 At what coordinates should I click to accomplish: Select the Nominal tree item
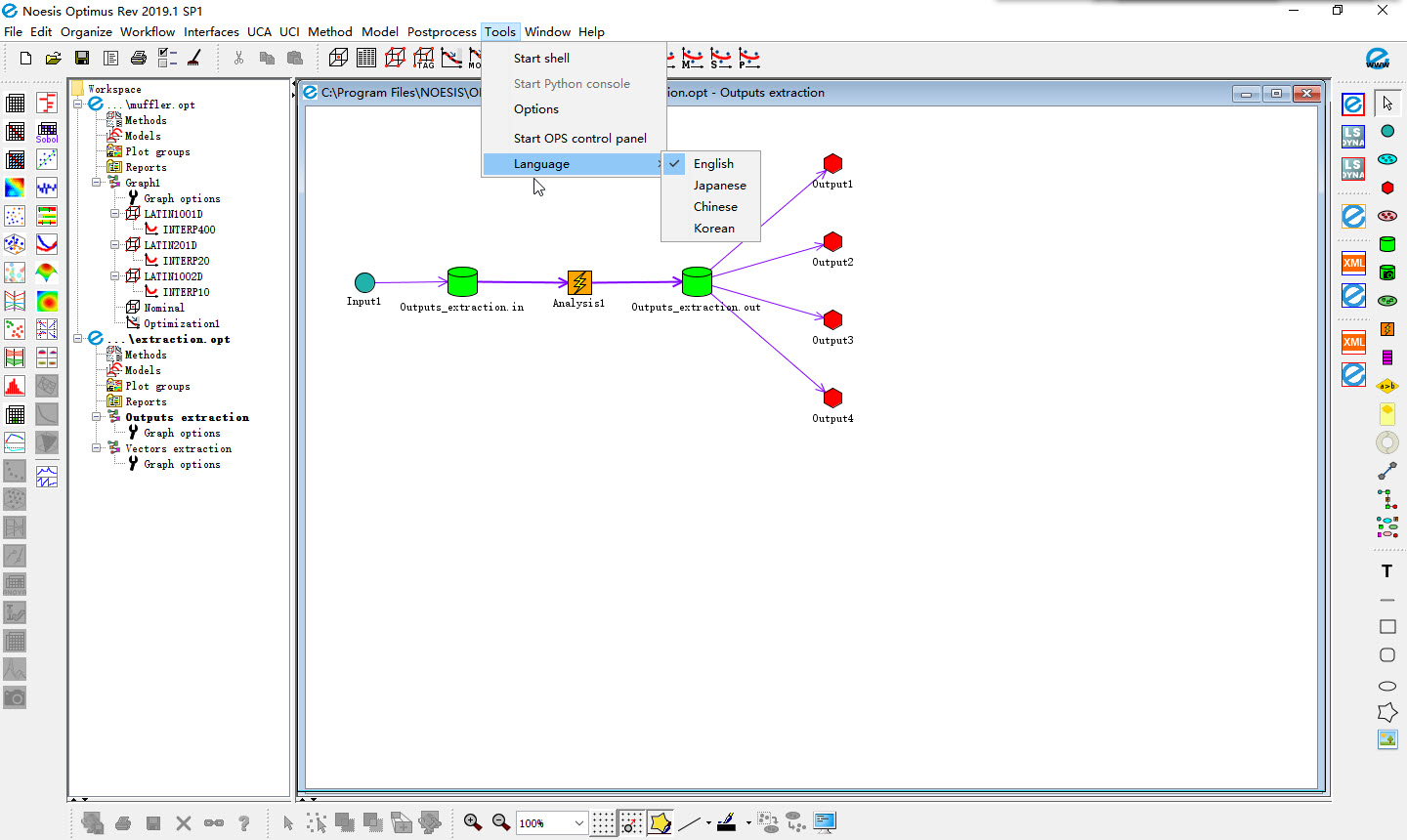click(164, 308)
